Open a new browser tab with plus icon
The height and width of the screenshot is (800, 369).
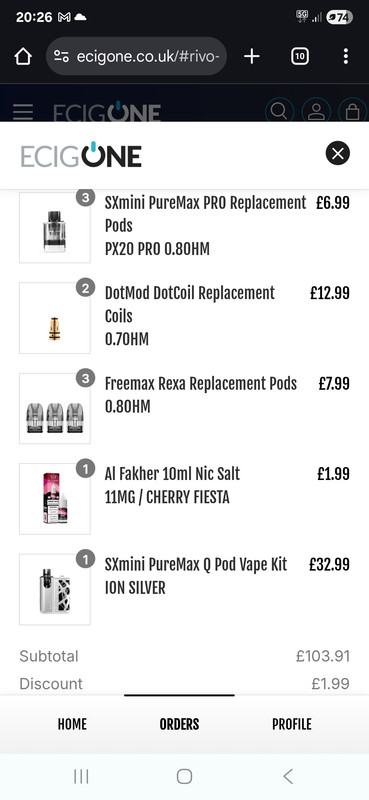tap(252, 57)
